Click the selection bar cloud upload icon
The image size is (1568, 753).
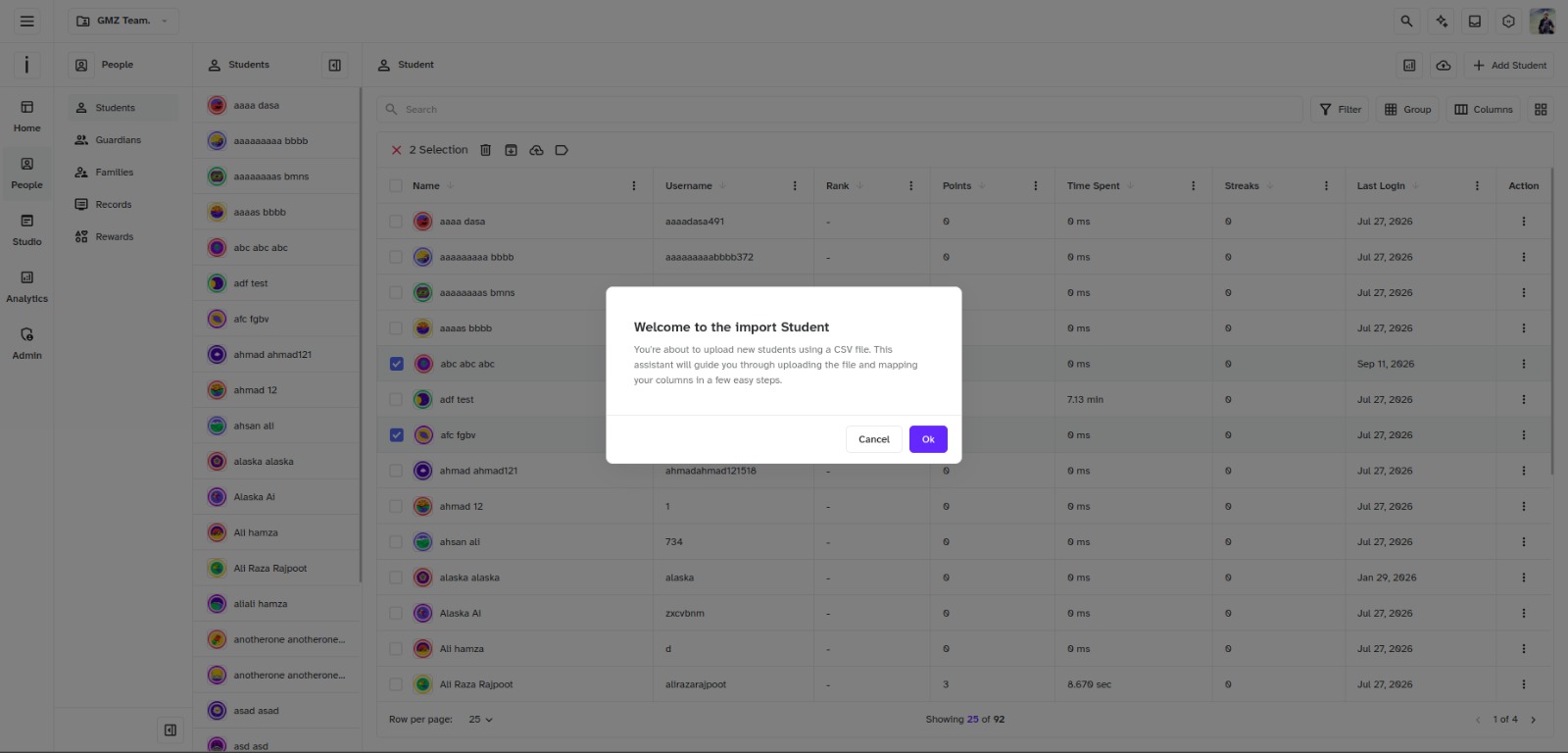click(x=536, y=150)
